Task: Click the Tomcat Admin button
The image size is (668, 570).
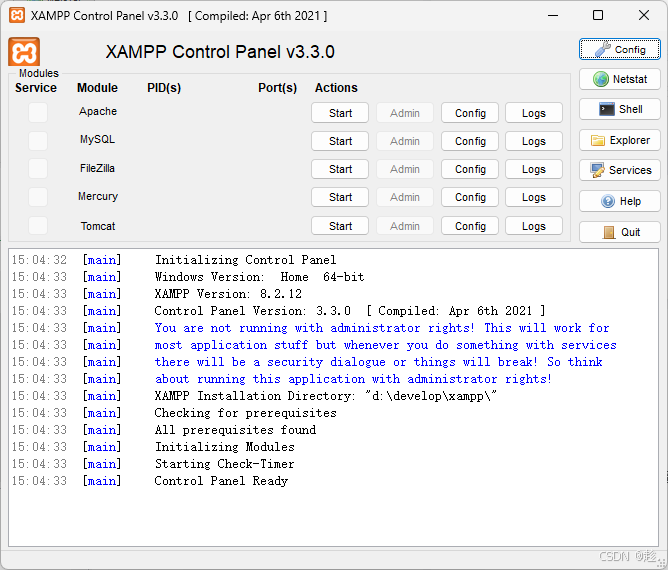Action: coord(405,226)
